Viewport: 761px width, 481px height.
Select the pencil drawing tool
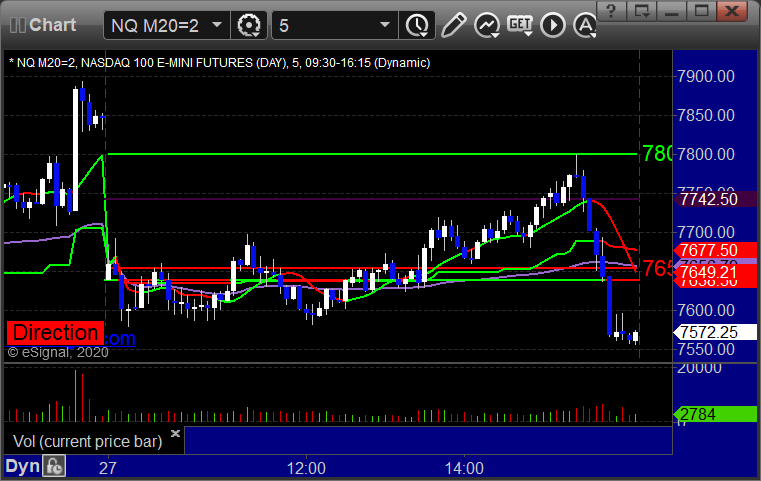coord(453,25)
